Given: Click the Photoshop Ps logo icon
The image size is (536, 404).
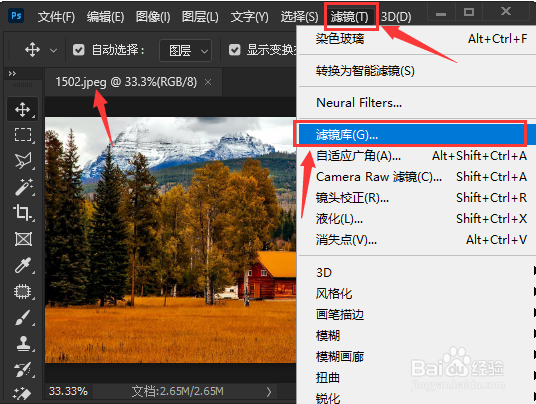Looking at the screenshot, I should click(x=16, y=15).
